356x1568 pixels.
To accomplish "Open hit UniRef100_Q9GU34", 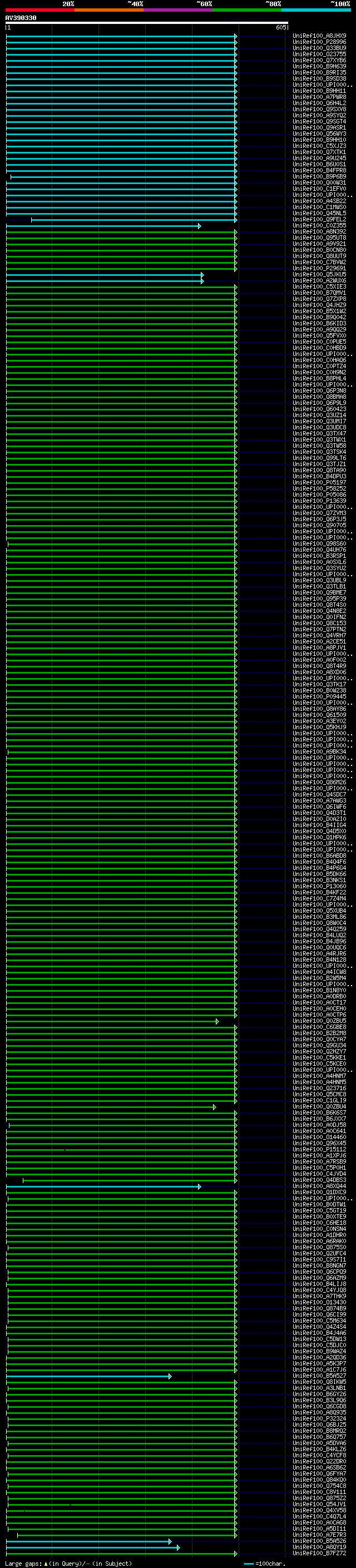I will [319, 1045].
